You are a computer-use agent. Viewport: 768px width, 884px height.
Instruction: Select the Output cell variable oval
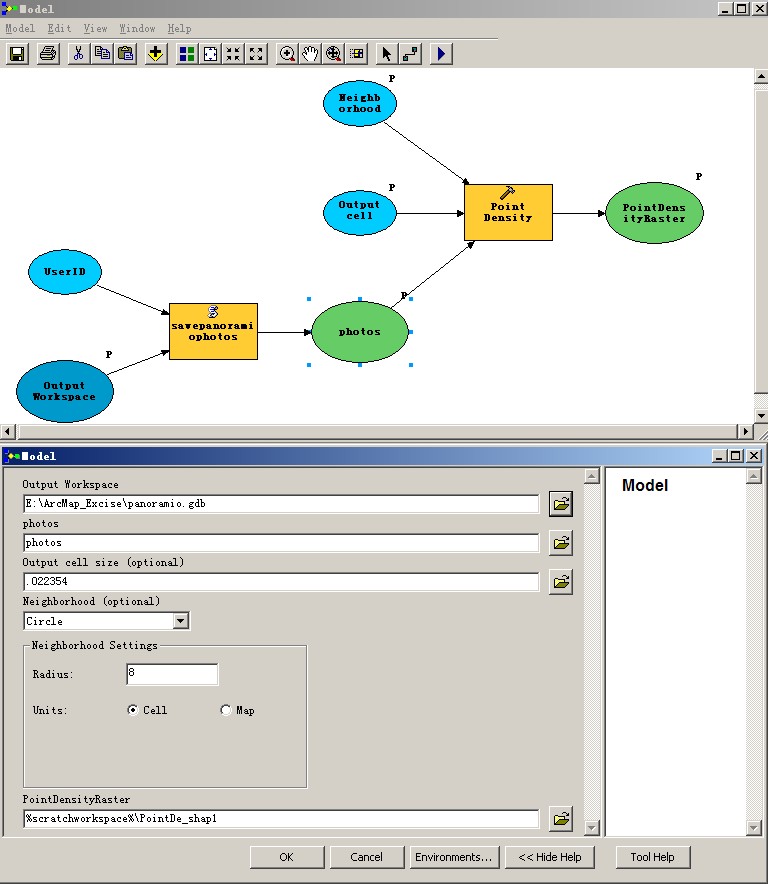(x=360, y=212)
